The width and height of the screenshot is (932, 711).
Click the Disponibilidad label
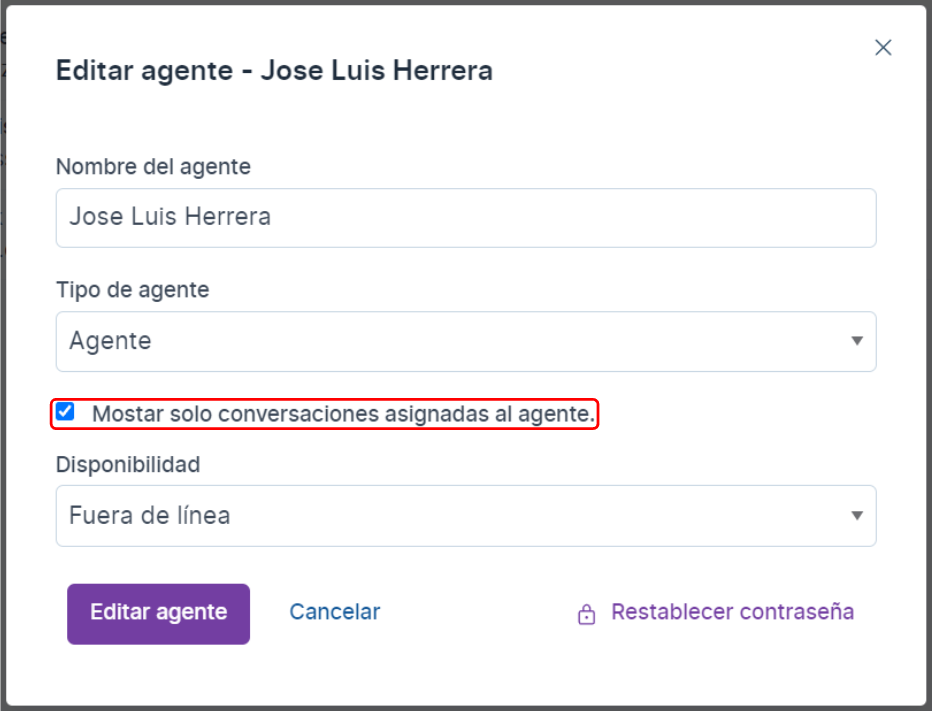128,464
